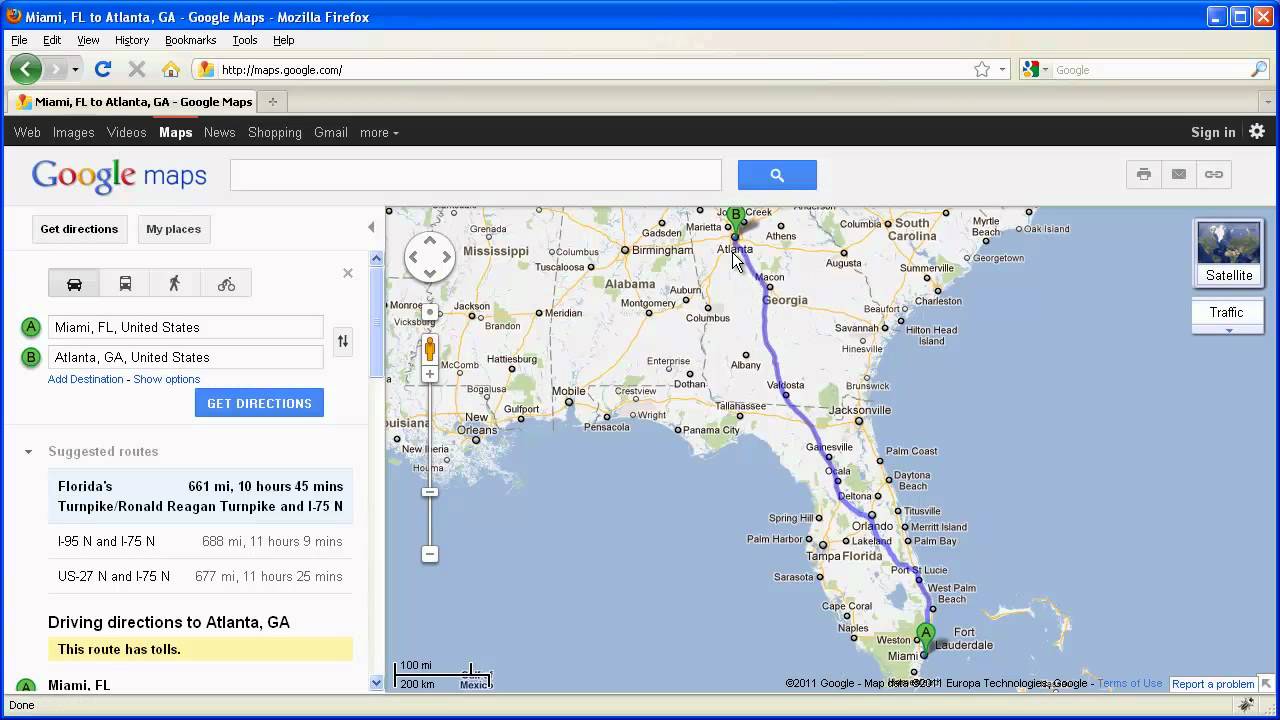Select bicycling directions icon
This screenshot has height=720, width=1280.
(x=226, y=283)
